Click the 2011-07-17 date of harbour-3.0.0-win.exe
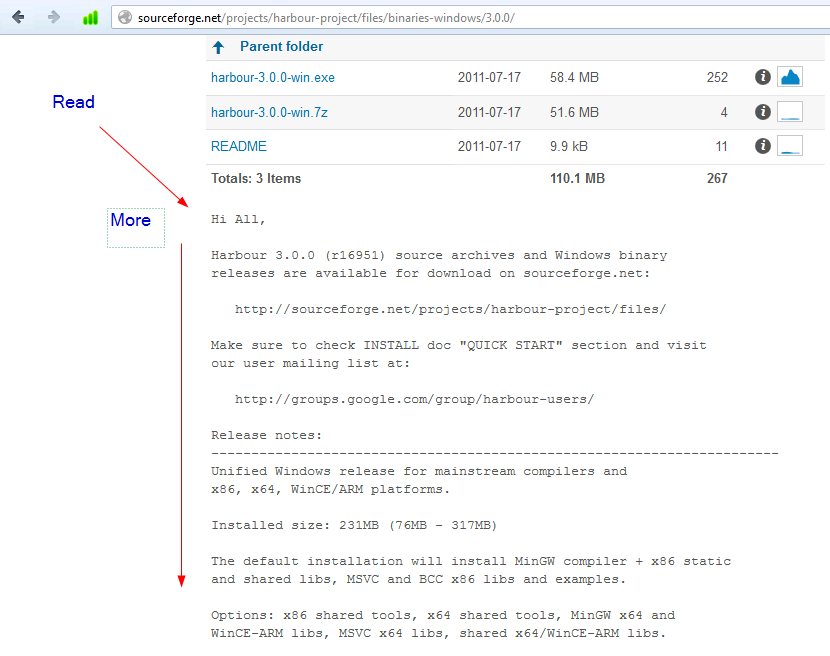 pyautogui.click(x=489, y=77)
